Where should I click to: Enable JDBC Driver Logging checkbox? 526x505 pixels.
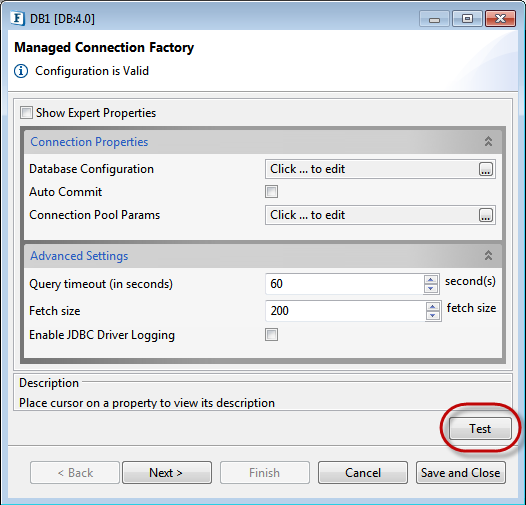[x=271, y=335]
